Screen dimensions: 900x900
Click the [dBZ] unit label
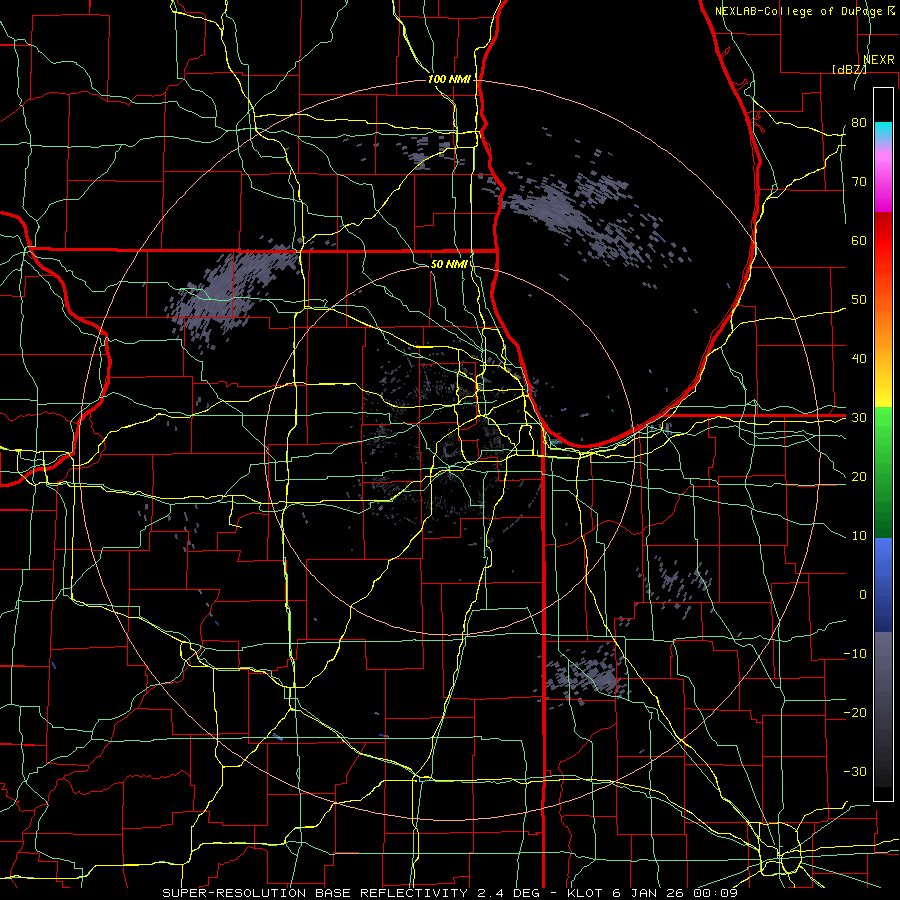pyautogui.click(x=849, y=69)
